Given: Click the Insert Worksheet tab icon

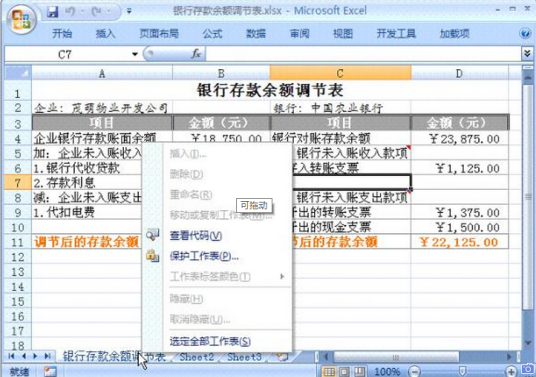Looking at the screenshot, I should pyautogui.click(x=282, y=357).
